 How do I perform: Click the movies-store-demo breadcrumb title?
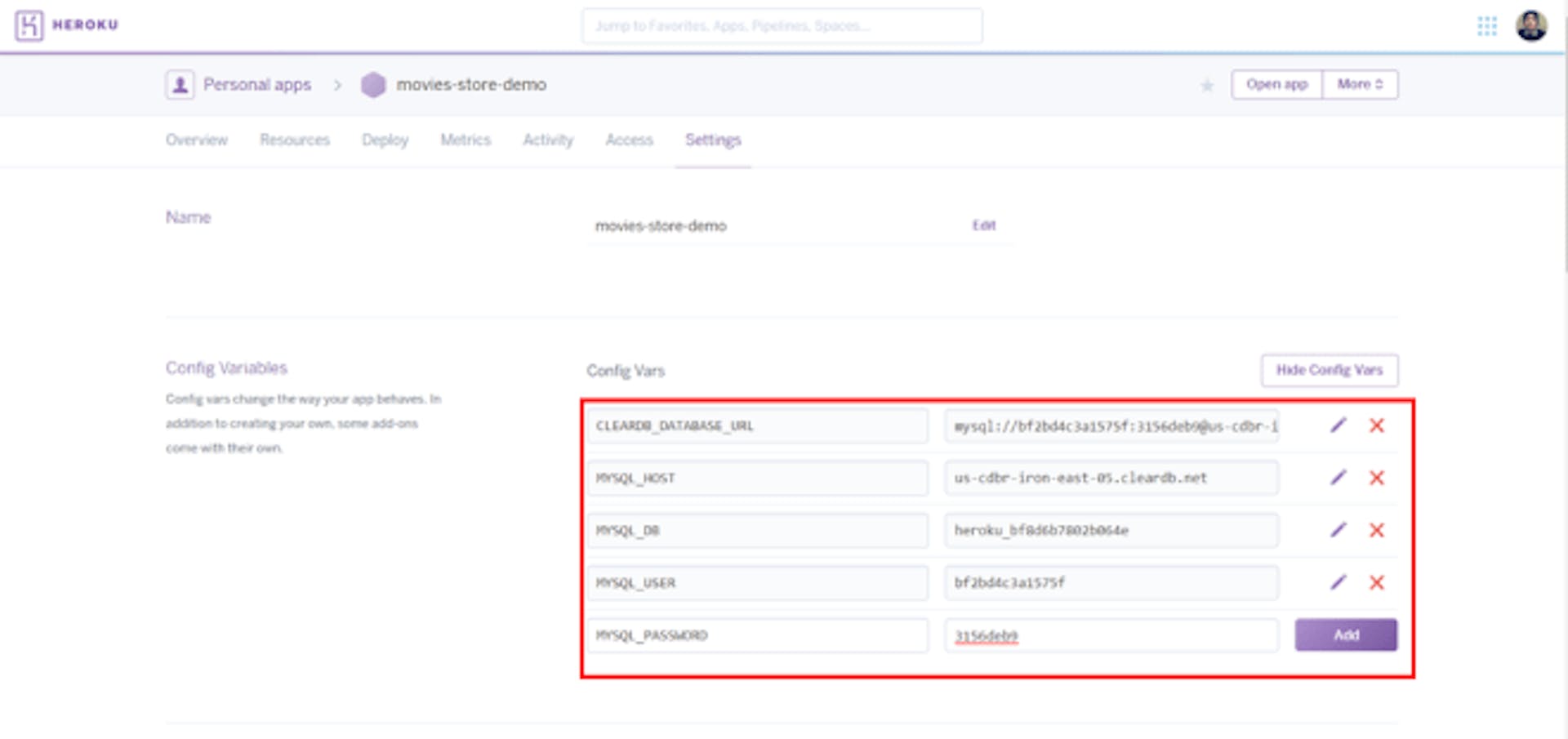click(x=471, y=85)
